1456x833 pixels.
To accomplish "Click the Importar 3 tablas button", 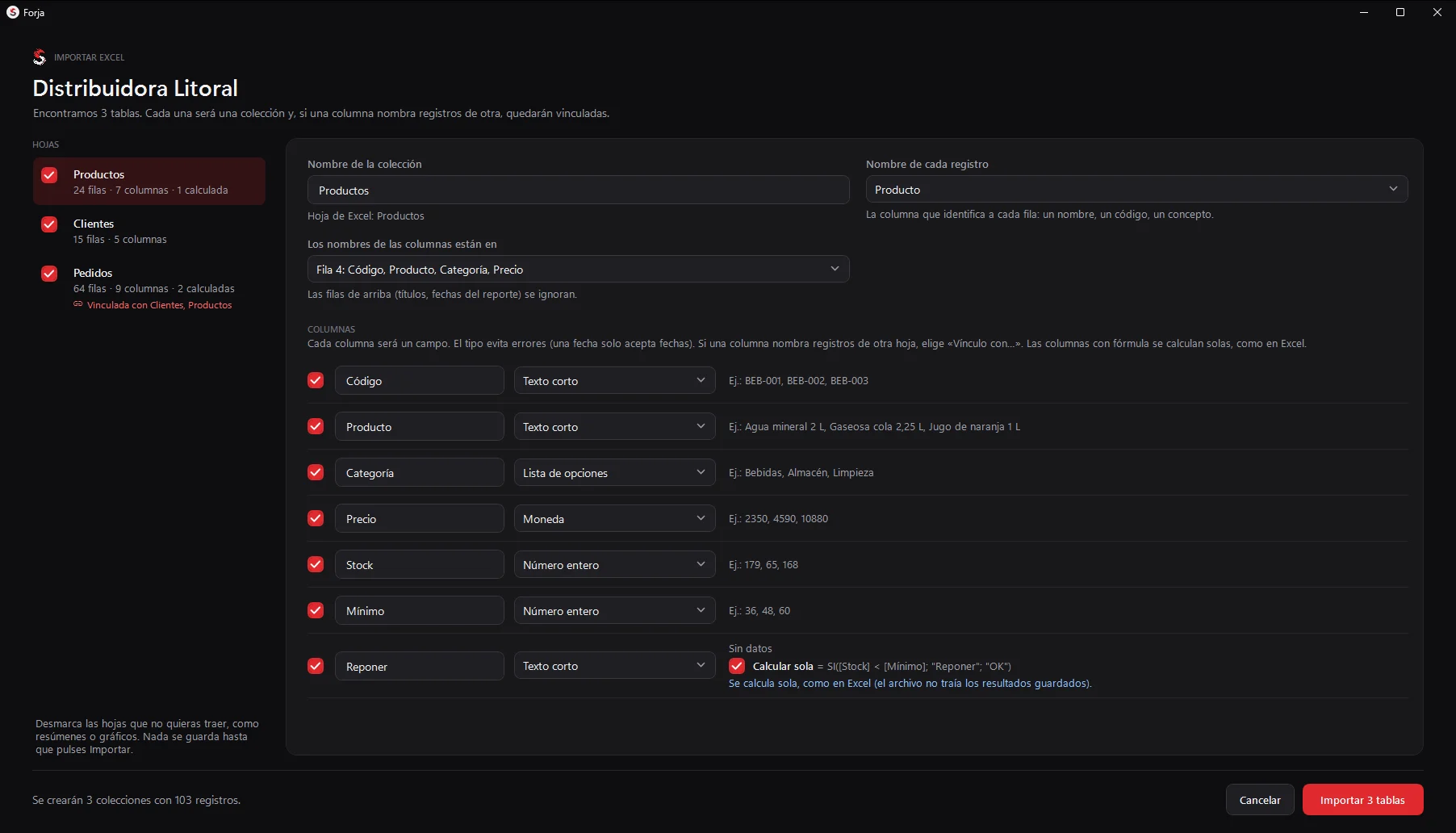I will pos(1362,800).
